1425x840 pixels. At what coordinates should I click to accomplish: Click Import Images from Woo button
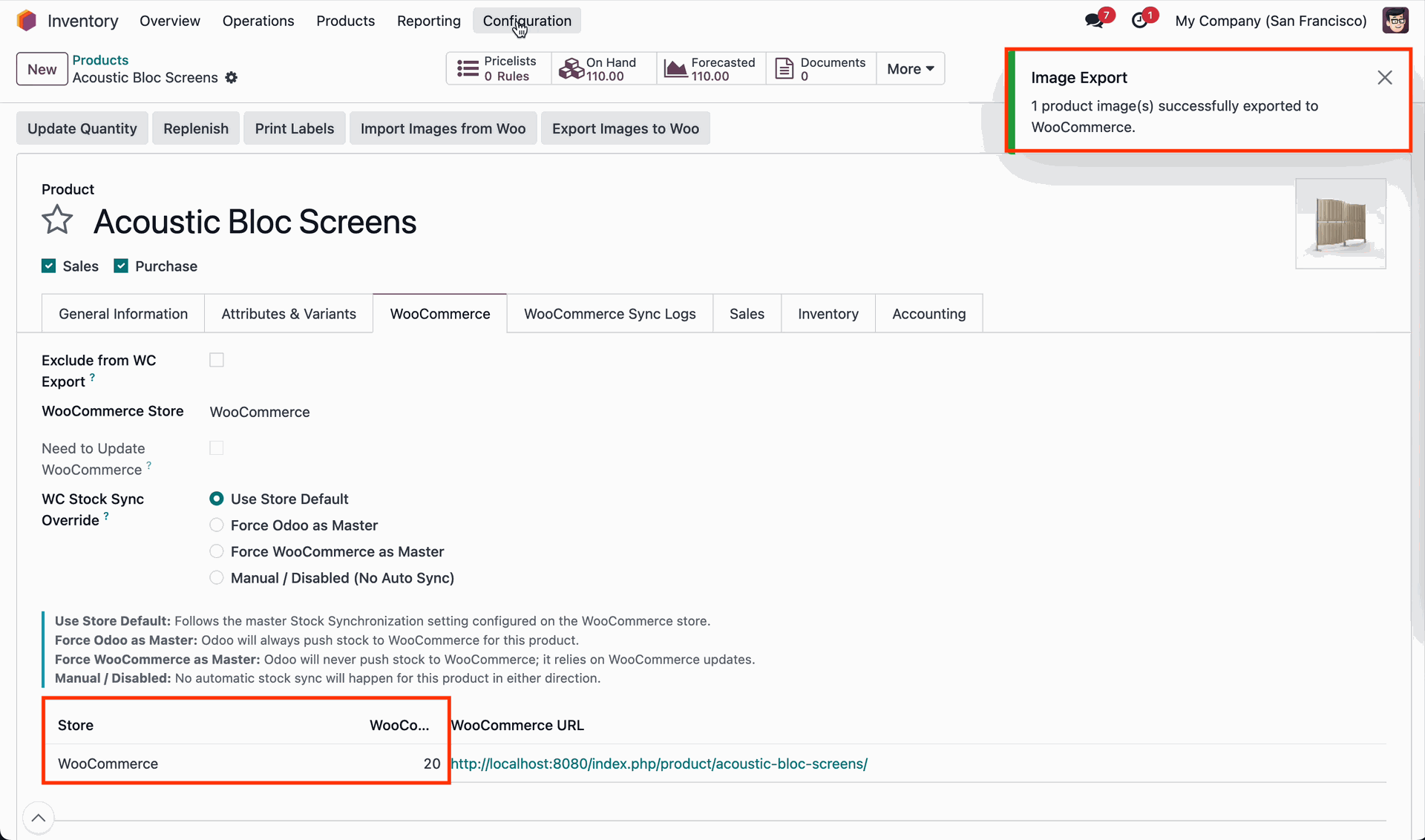pyautogui.click(x=443, y=128)
